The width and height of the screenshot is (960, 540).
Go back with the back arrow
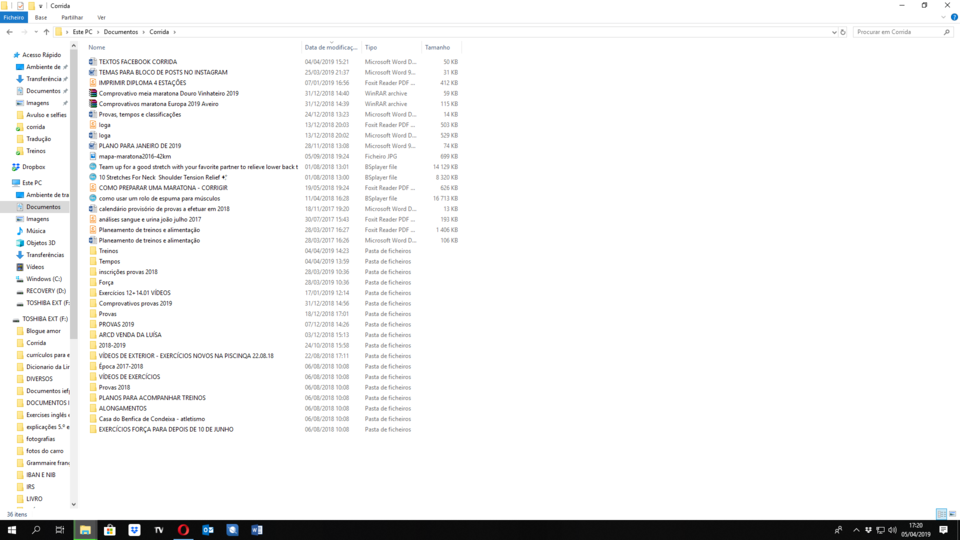[9, 32]
